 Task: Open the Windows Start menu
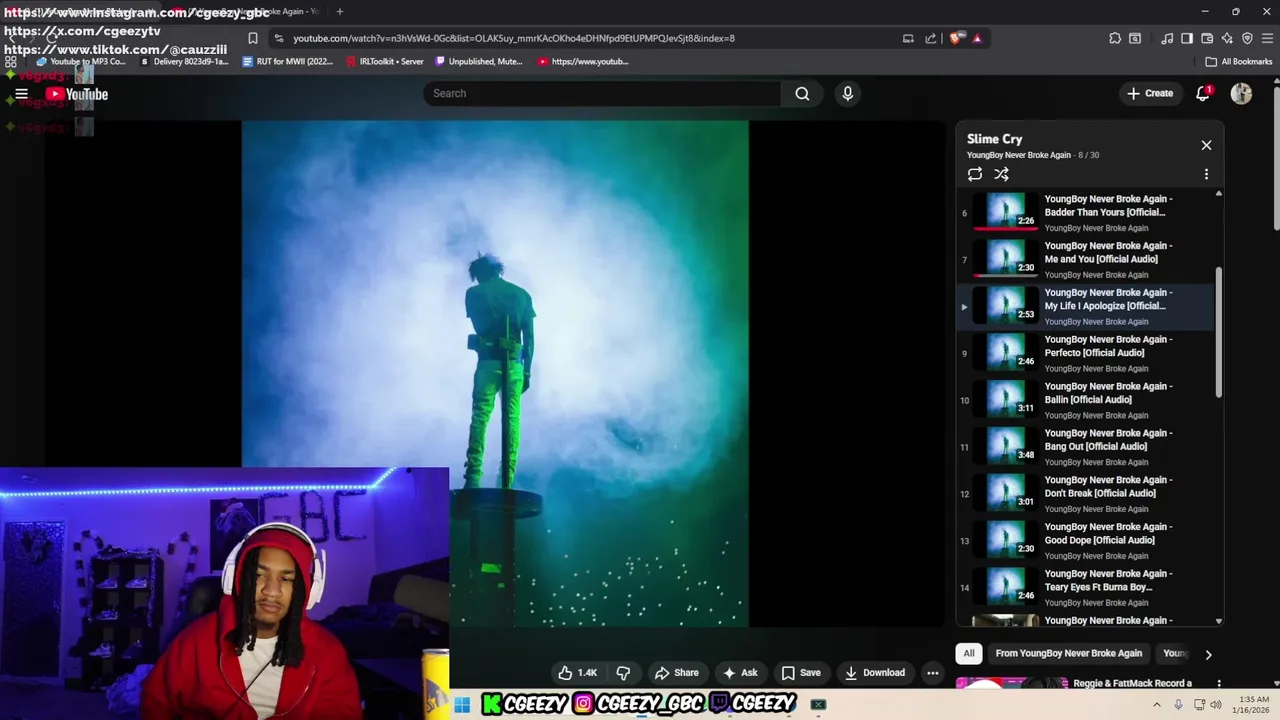462,704
